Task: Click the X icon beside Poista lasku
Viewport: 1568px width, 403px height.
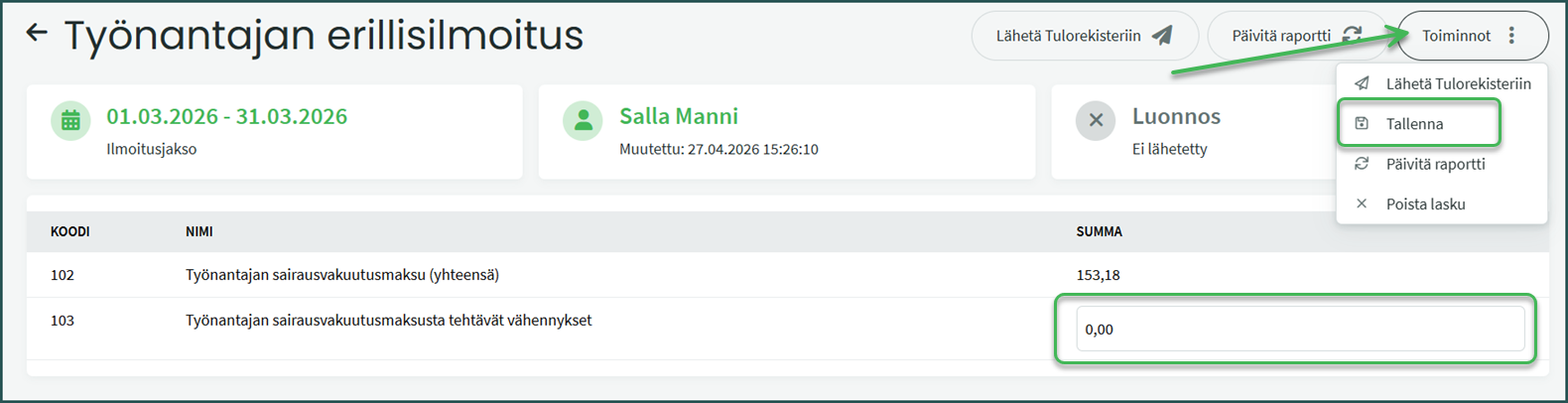Action: click(1362, 203)
